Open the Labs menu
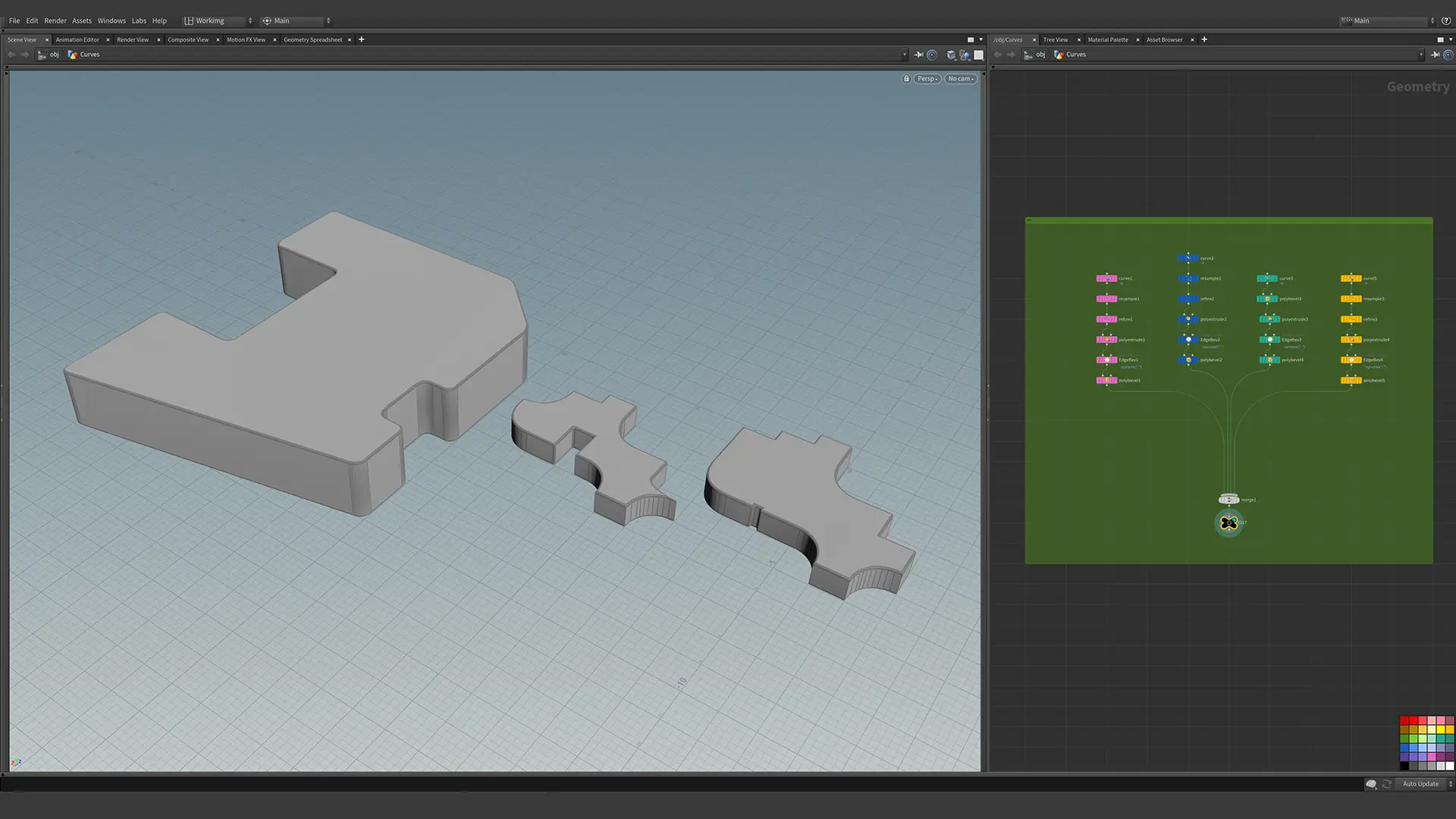The image size is (1456, 819). click(139, 21)
